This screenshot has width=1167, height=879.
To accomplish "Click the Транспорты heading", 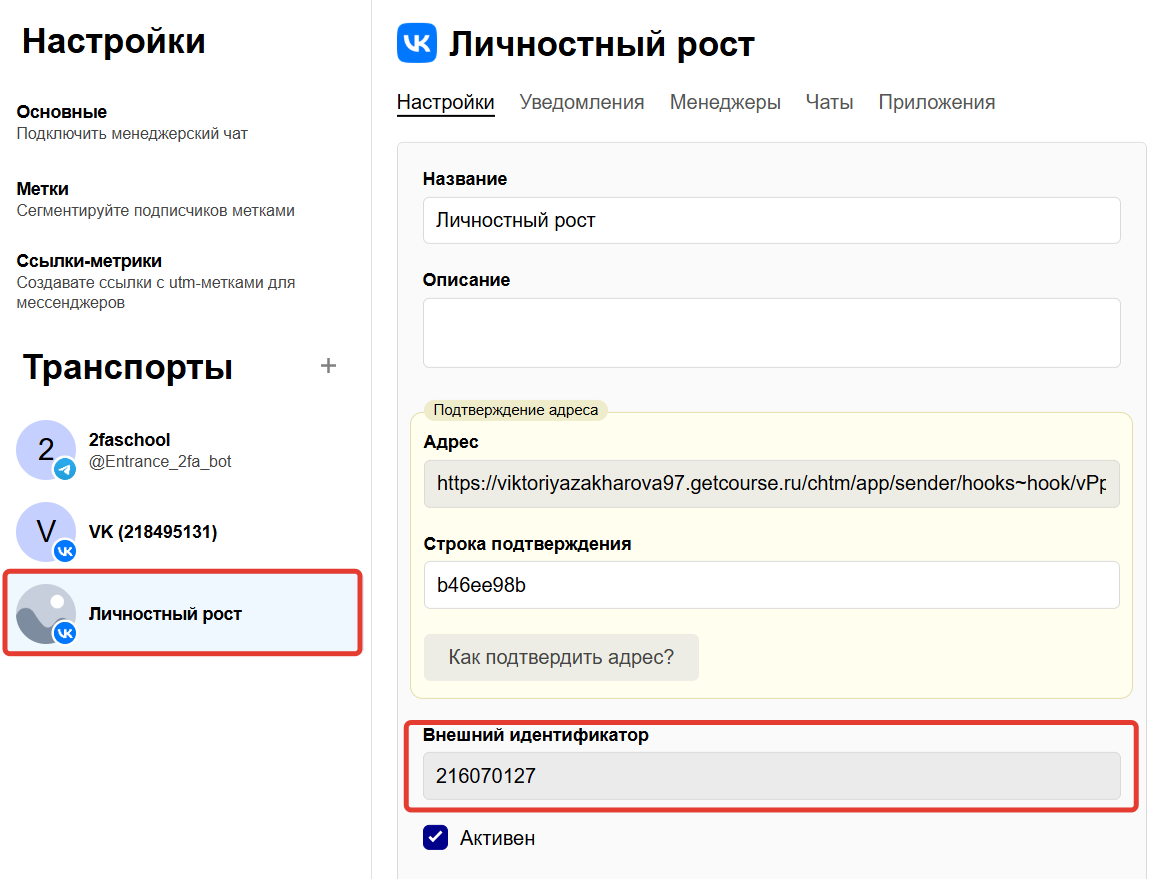I will click(127, 367).
